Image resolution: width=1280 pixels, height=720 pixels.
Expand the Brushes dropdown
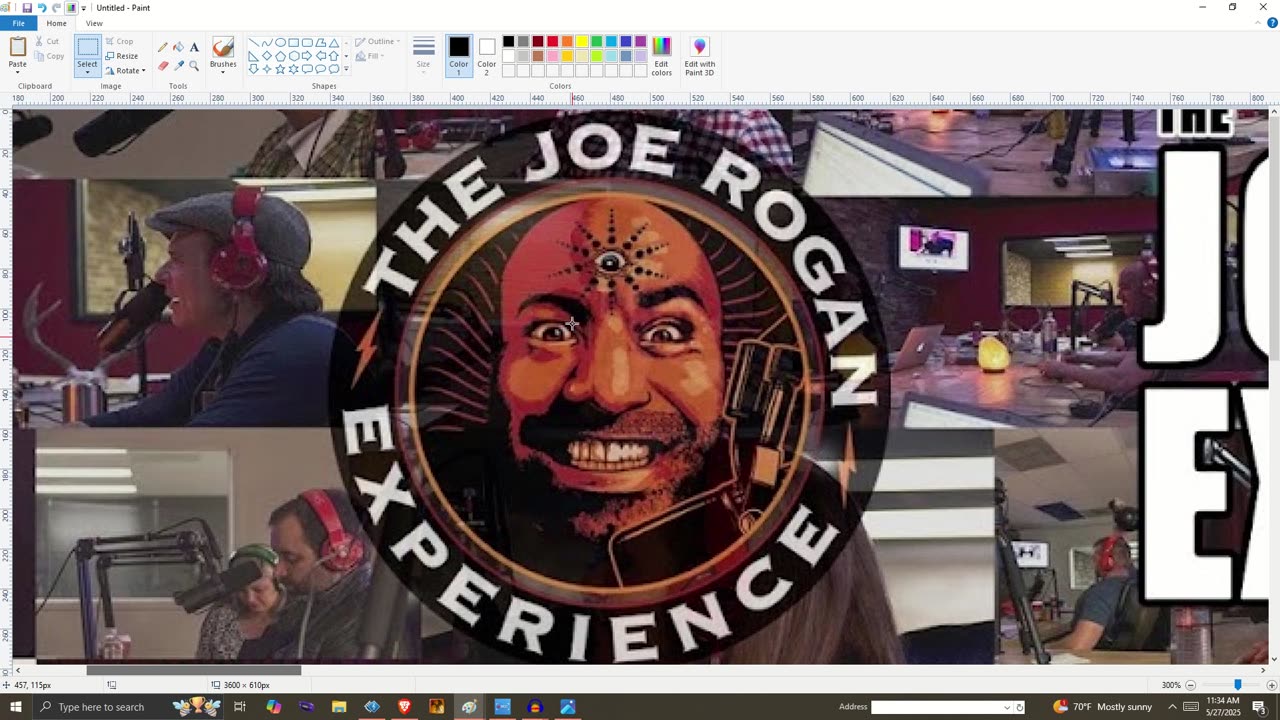click(223, 70)
